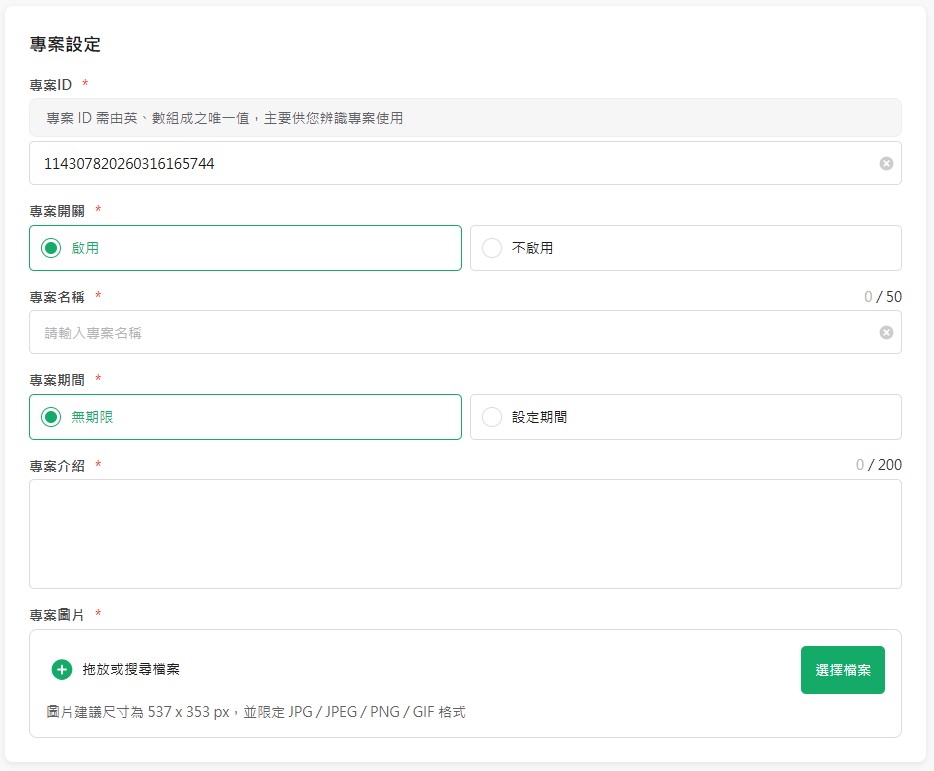Click the green plus upload icon
The image size is (934, 771).
62,670
